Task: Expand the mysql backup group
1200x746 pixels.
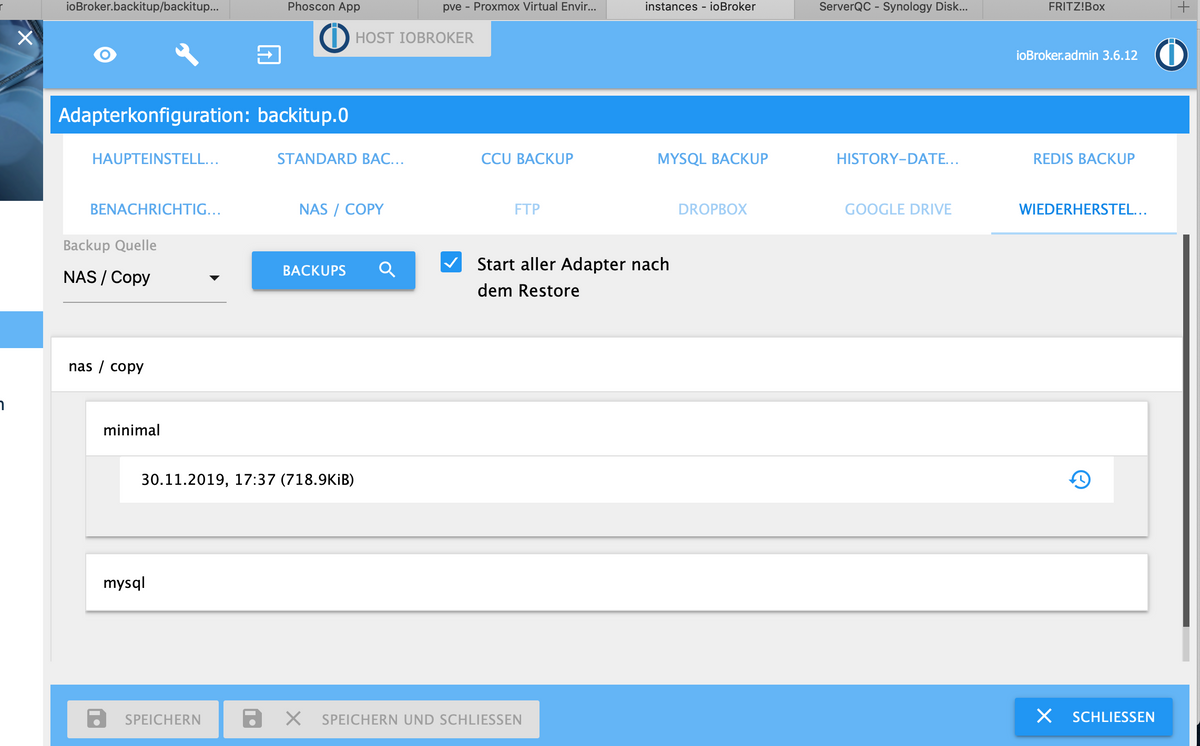Action: point(617,581)
